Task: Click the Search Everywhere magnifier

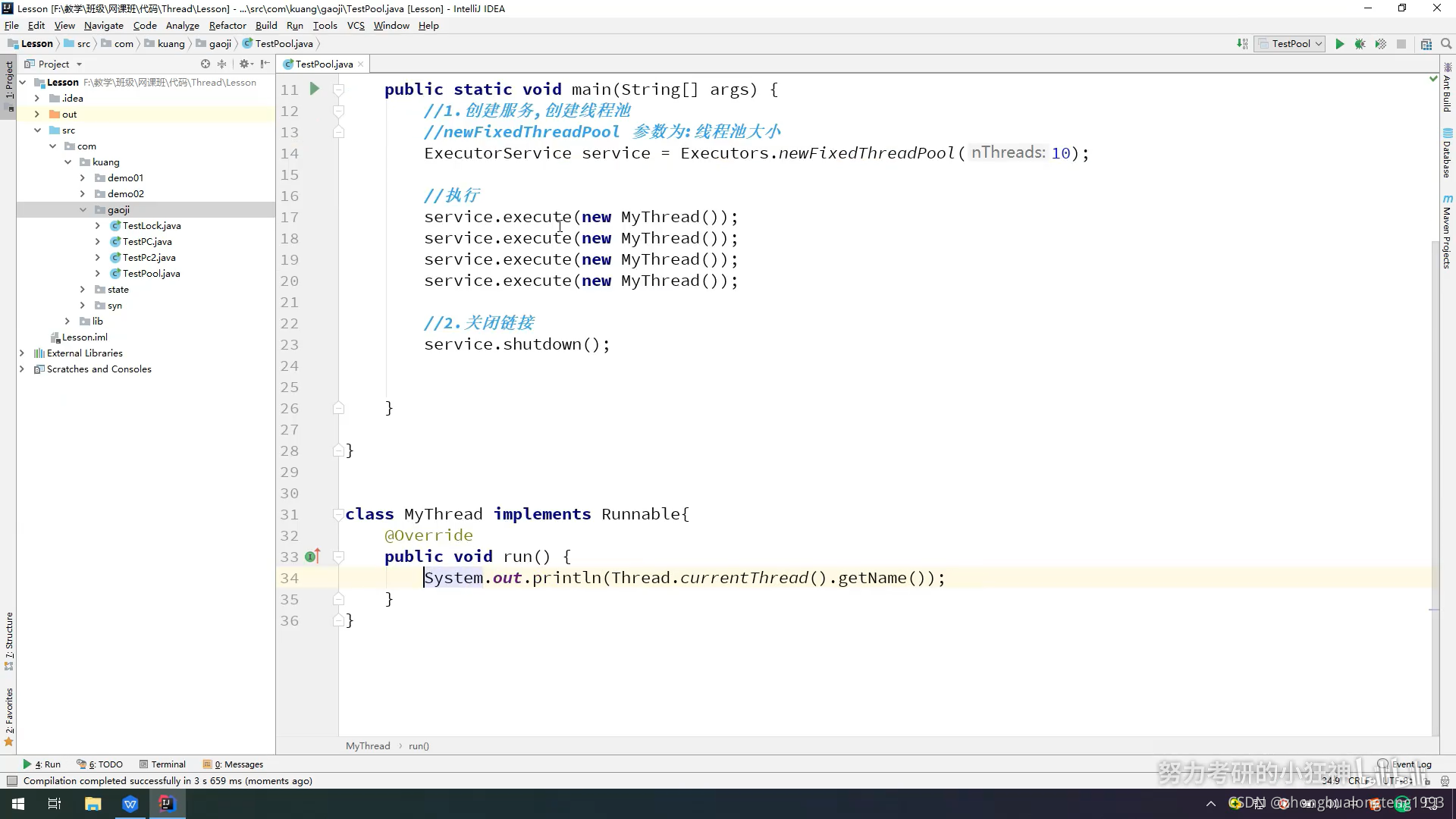Action: pos(1445,44)
